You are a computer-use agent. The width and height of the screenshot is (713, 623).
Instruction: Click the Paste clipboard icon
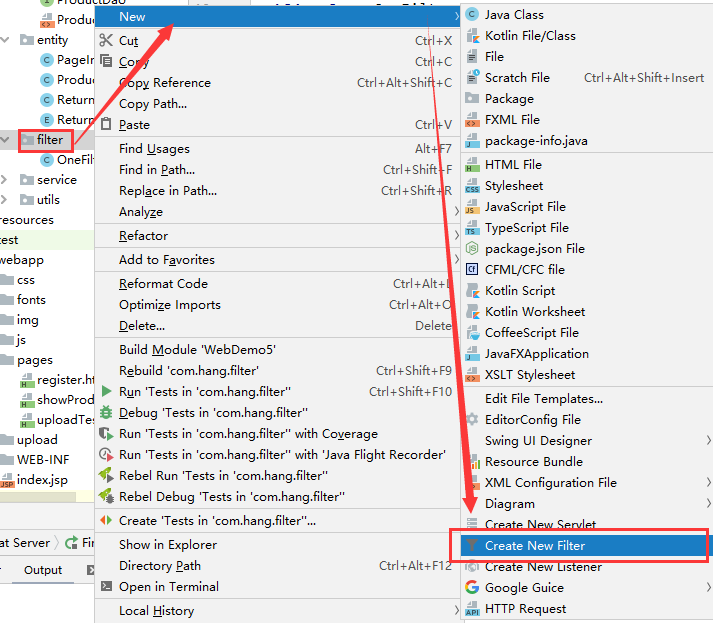point(105,123)
